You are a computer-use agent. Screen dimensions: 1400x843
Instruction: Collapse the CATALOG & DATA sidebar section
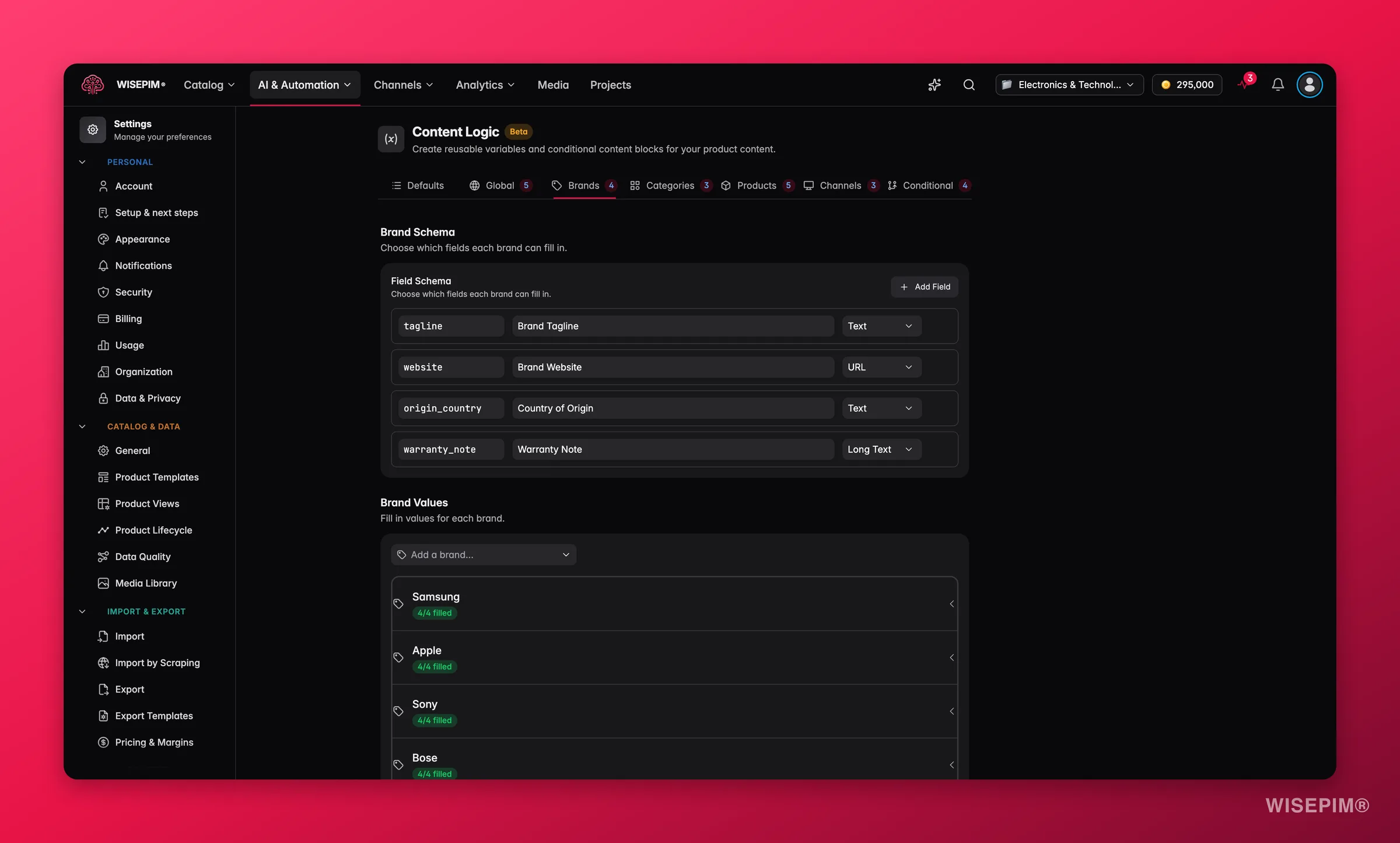click(82, 426)
